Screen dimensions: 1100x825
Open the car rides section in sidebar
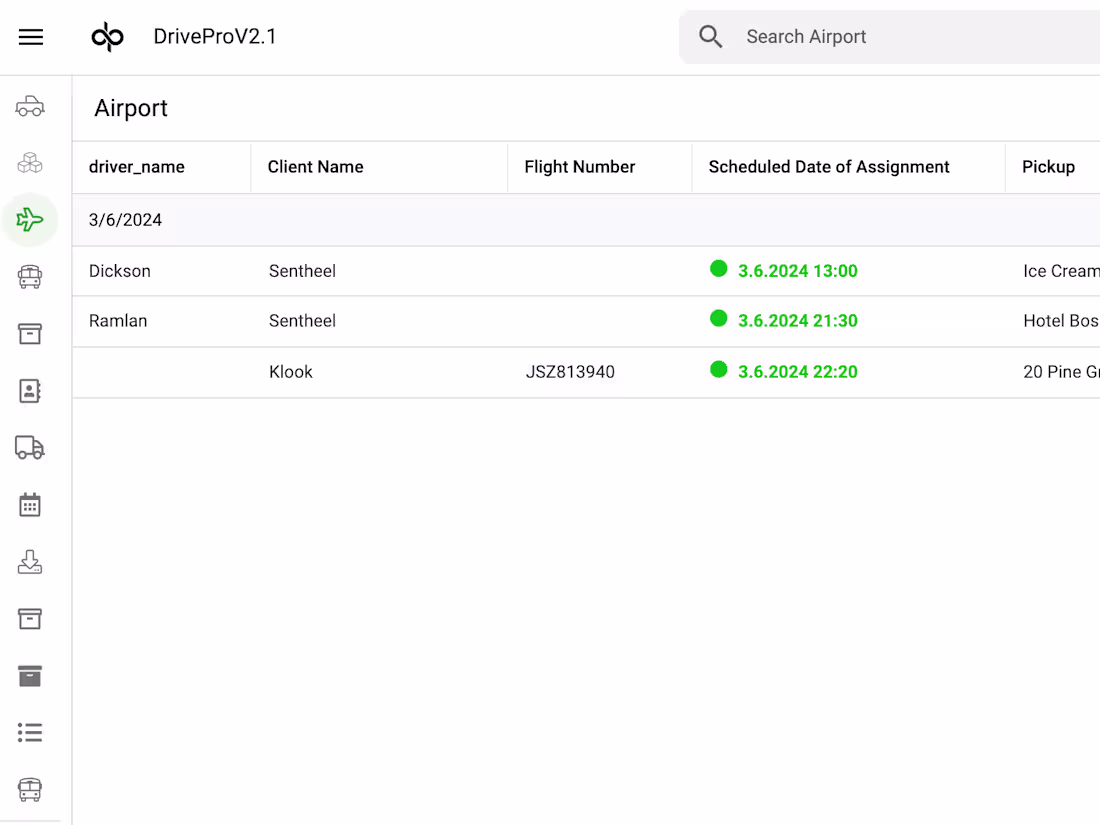click(x=30, y=105)
